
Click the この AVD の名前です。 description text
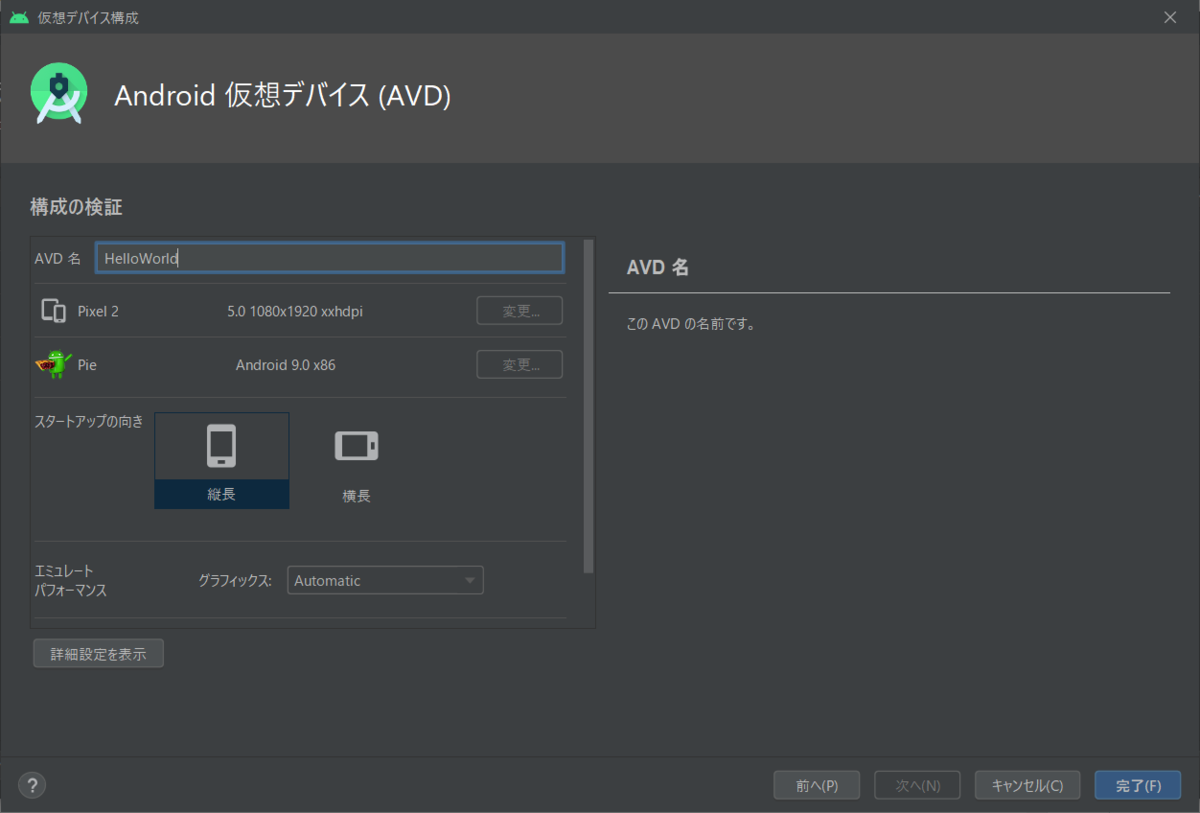[690, 324]
